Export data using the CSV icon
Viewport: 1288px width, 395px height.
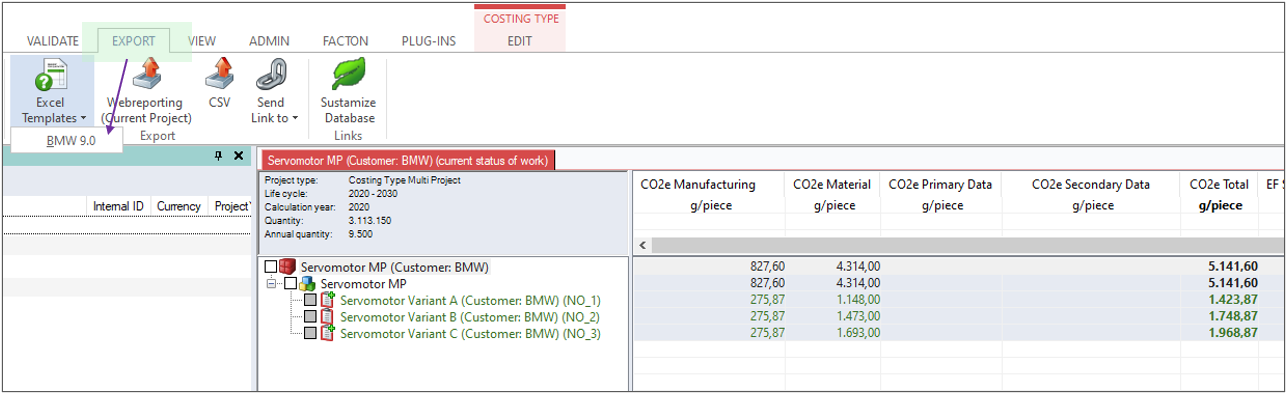219,75
